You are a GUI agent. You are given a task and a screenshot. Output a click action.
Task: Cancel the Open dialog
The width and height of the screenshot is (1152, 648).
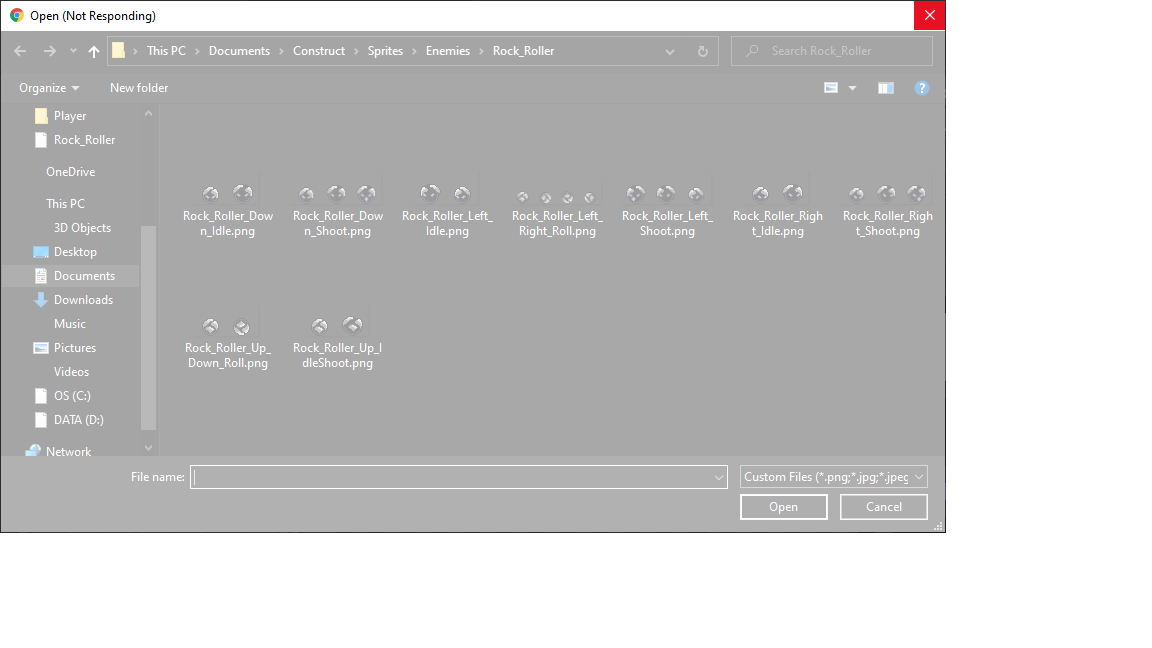click(883, 507)
